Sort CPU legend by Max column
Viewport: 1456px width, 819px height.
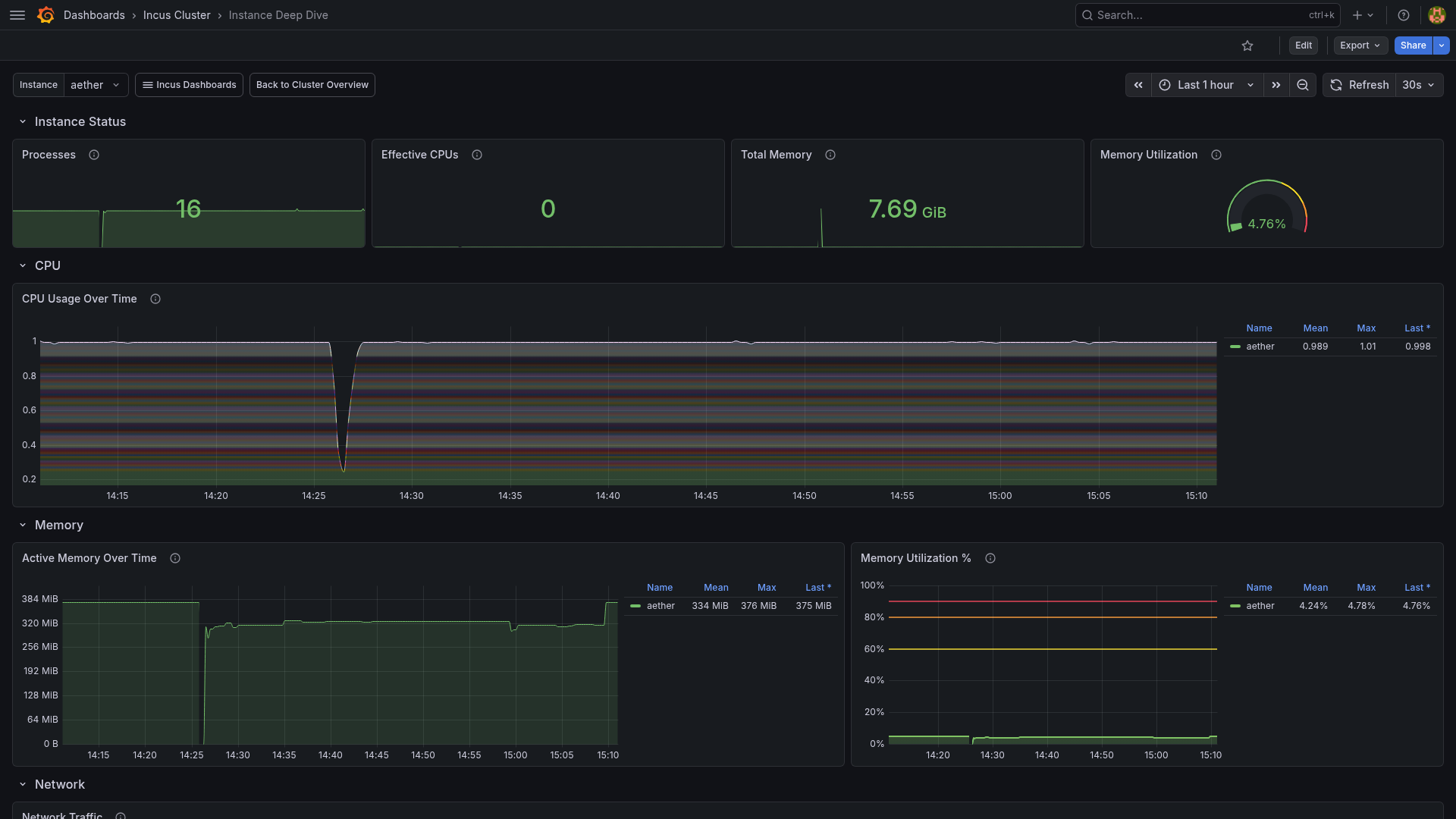[x=1367, y=328]
